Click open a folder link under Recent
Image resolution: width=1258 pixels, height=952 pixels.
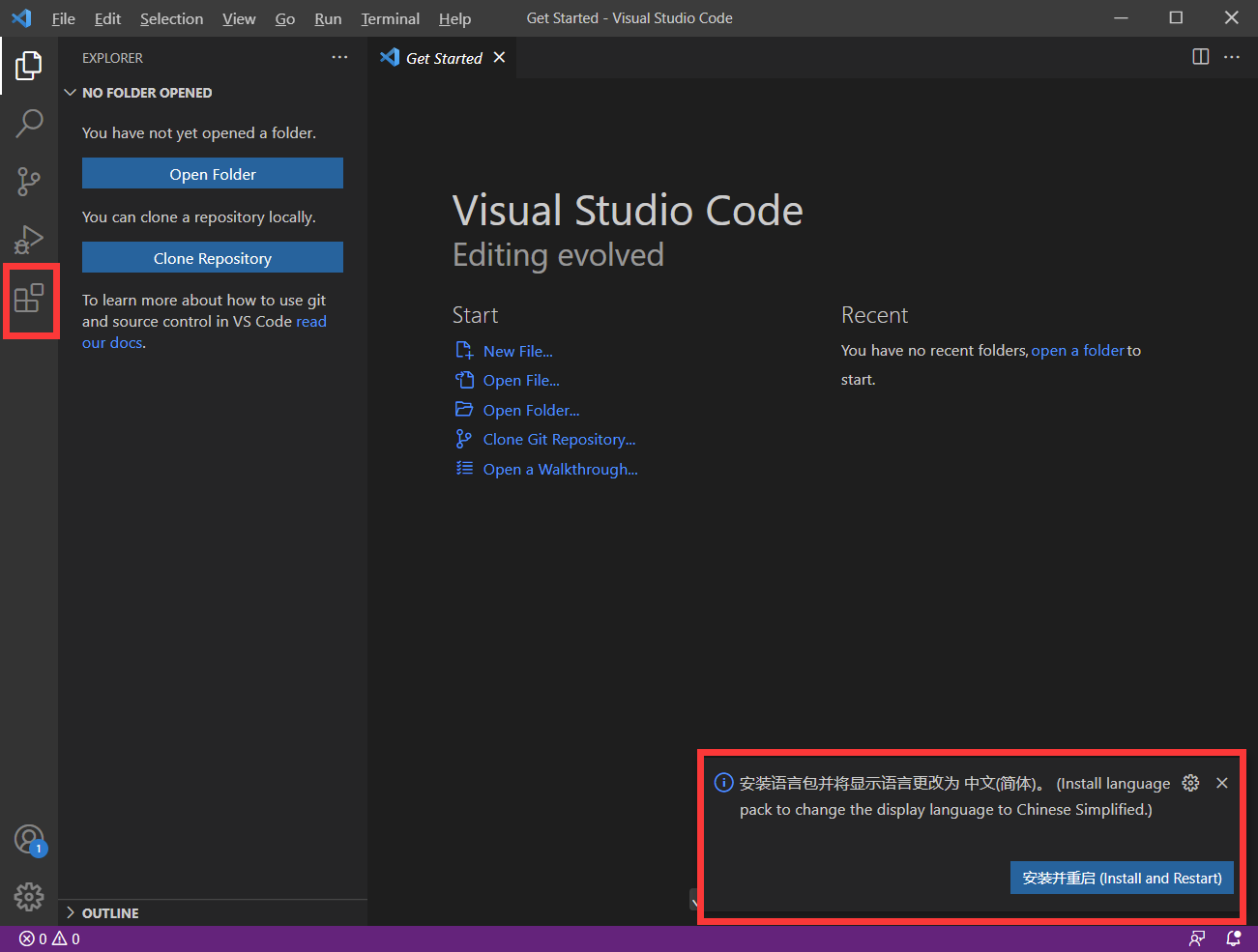[x=1078, y=350]
